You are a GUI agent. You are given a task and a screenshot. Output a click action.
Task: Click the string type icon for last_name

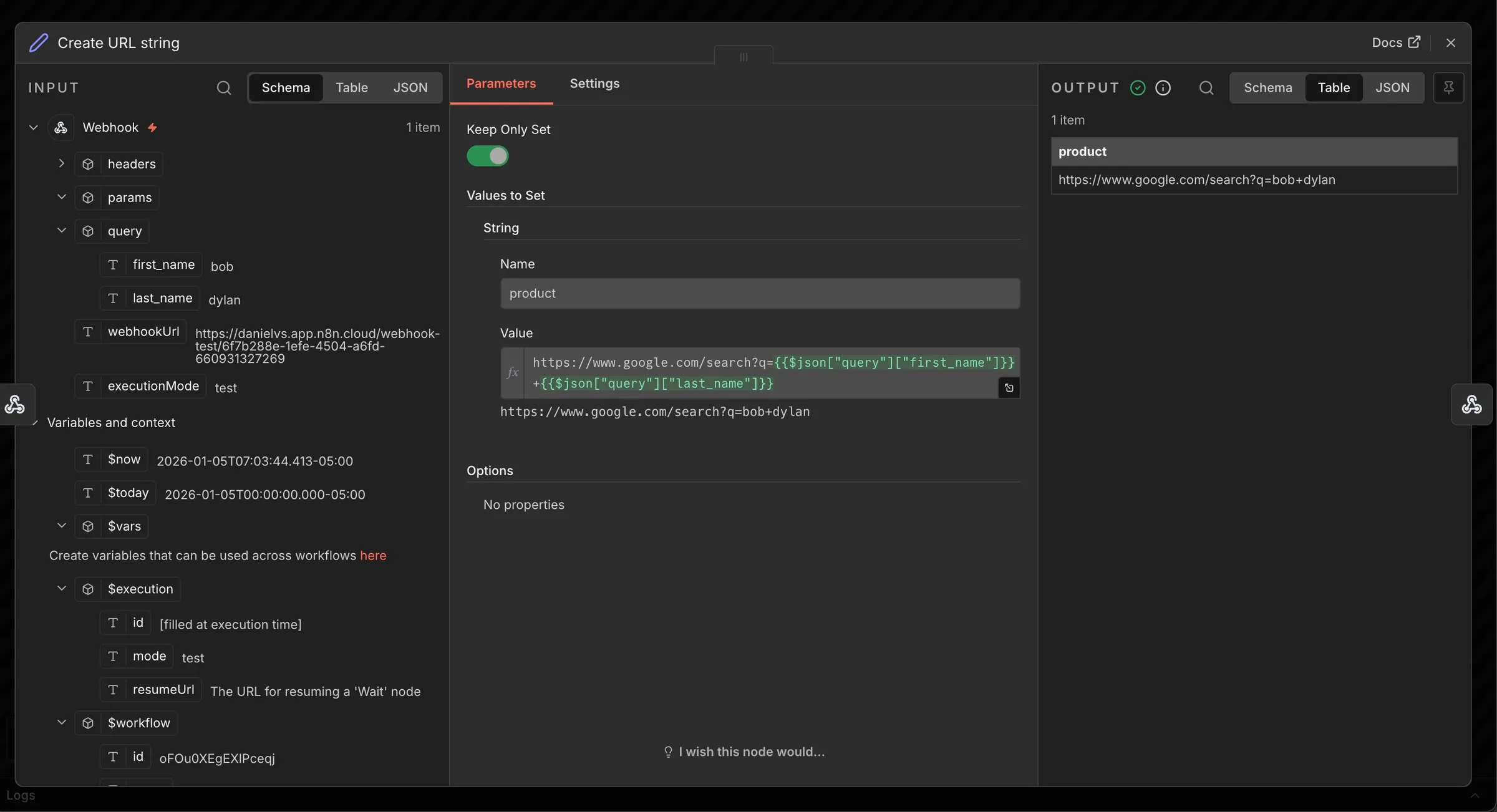pos(113,299)
